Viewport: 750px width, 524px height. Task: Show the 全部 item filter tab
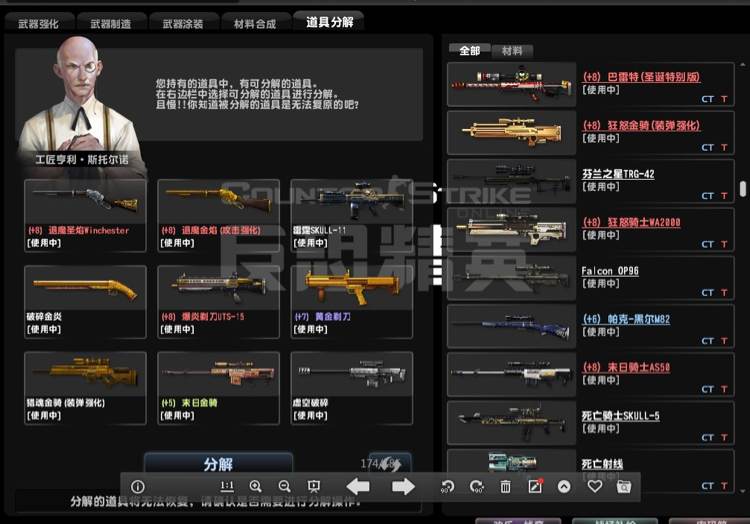(469, 50)
